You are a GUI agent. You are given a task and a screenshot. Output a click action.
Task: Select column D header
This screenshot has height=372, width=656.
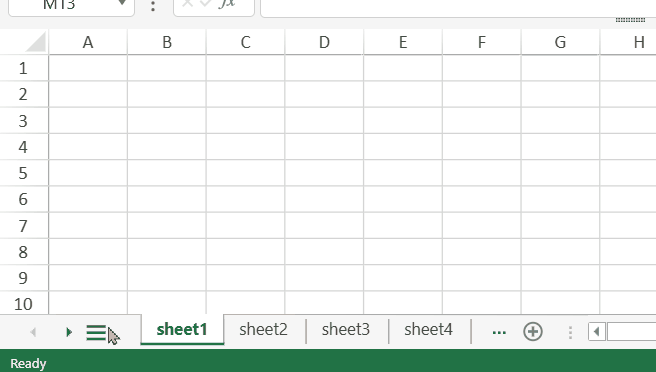point(324,42)
